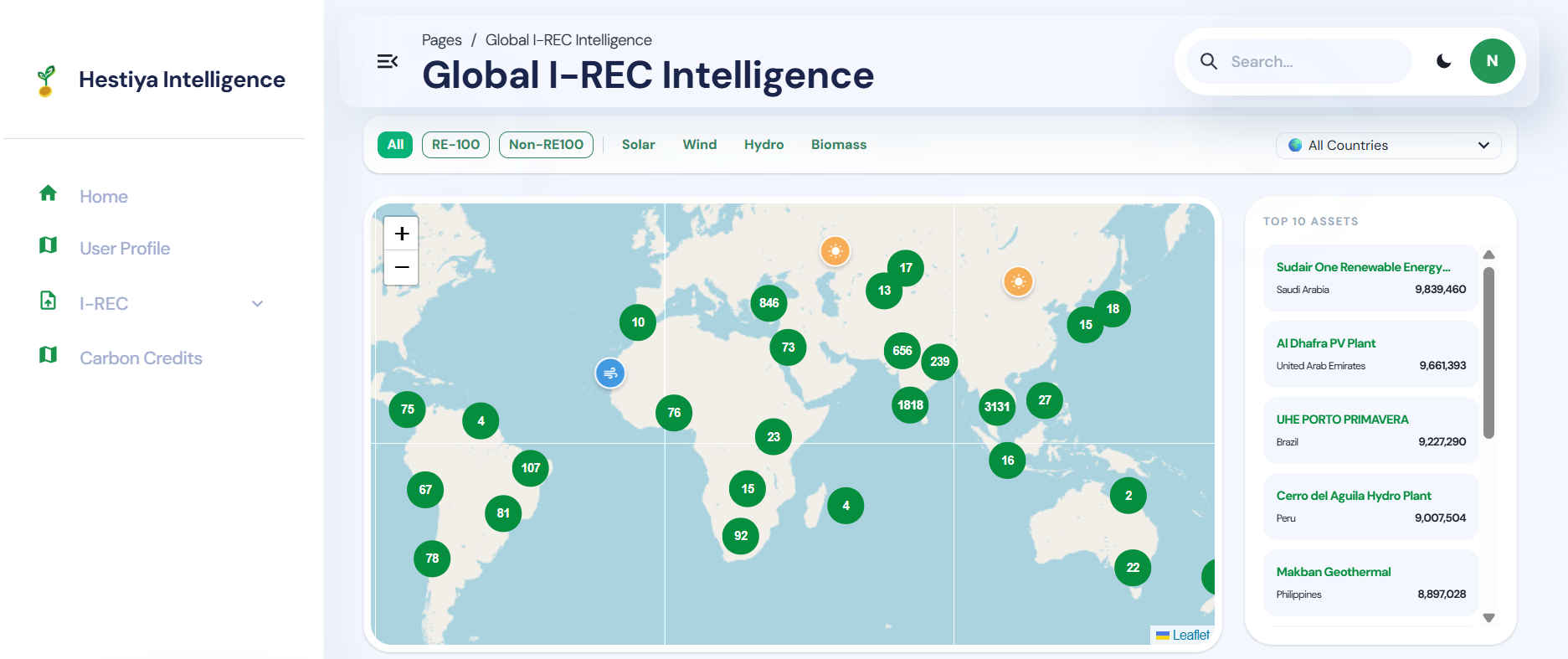The width and height of the screenshot is (1568, 659).
Task: Click the Philippines country label
Action: click(1298, 595)
